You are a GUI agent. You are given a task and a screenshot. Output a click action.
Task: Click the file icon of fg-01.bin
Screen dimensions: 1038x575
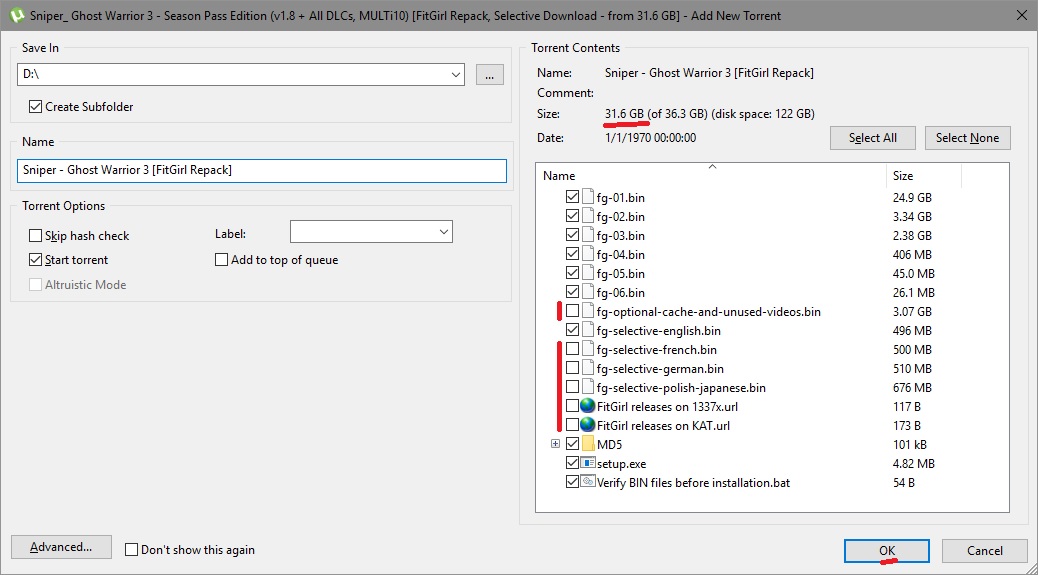tap(588, 197)
